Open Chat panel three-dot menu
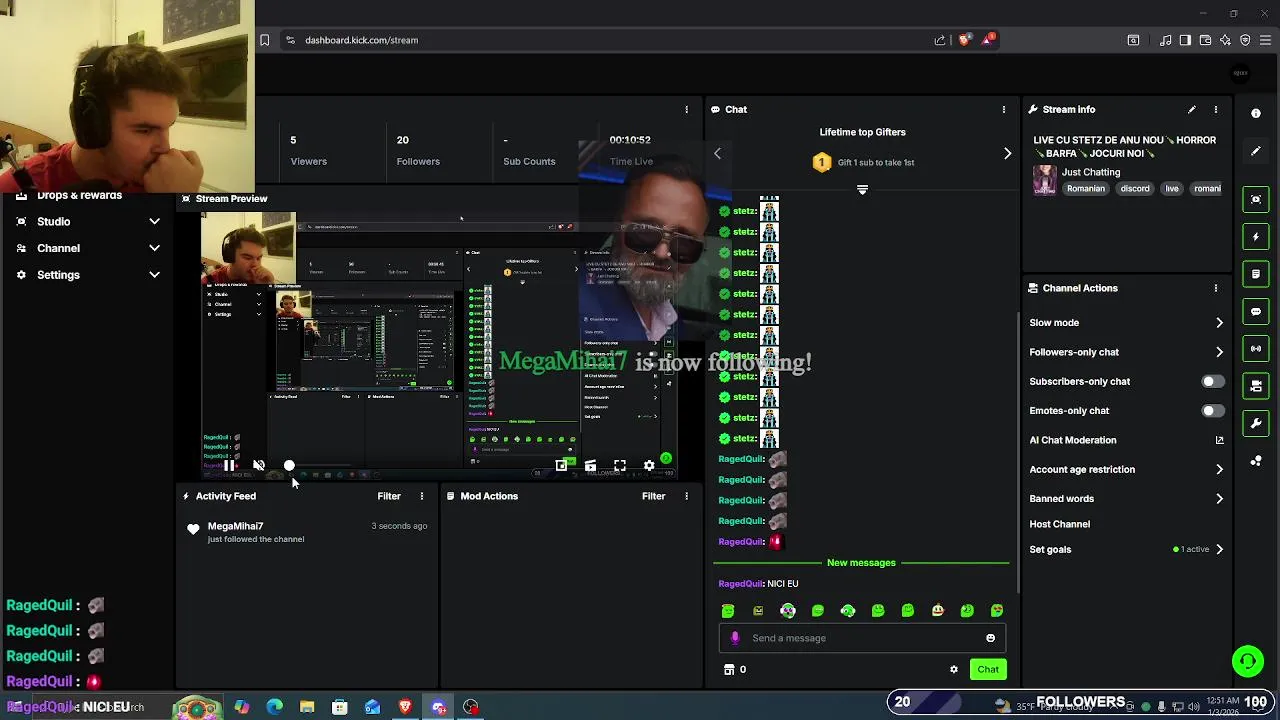This screenshot has width=1280, height=720. tap(1004, 109)
